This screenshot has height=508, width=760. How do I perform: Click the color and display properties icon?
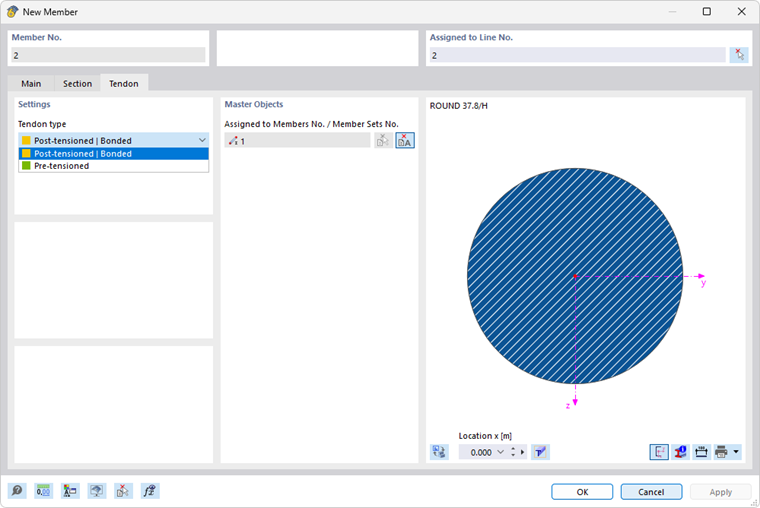[x=70, y=491]
